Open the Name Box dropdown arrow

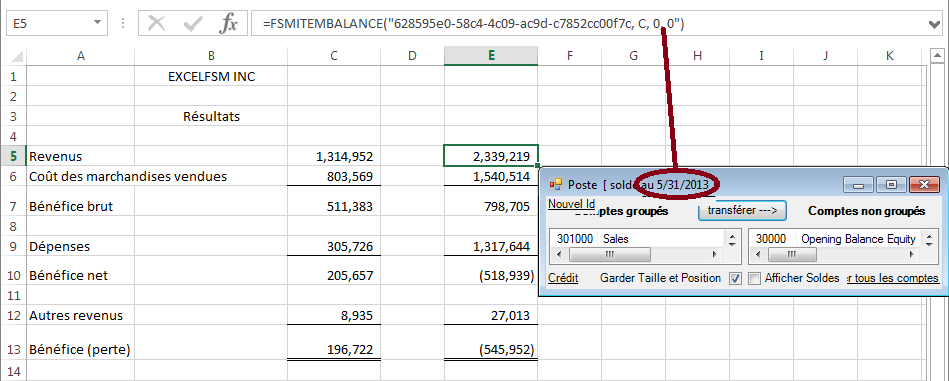click(x=97, y=24)
